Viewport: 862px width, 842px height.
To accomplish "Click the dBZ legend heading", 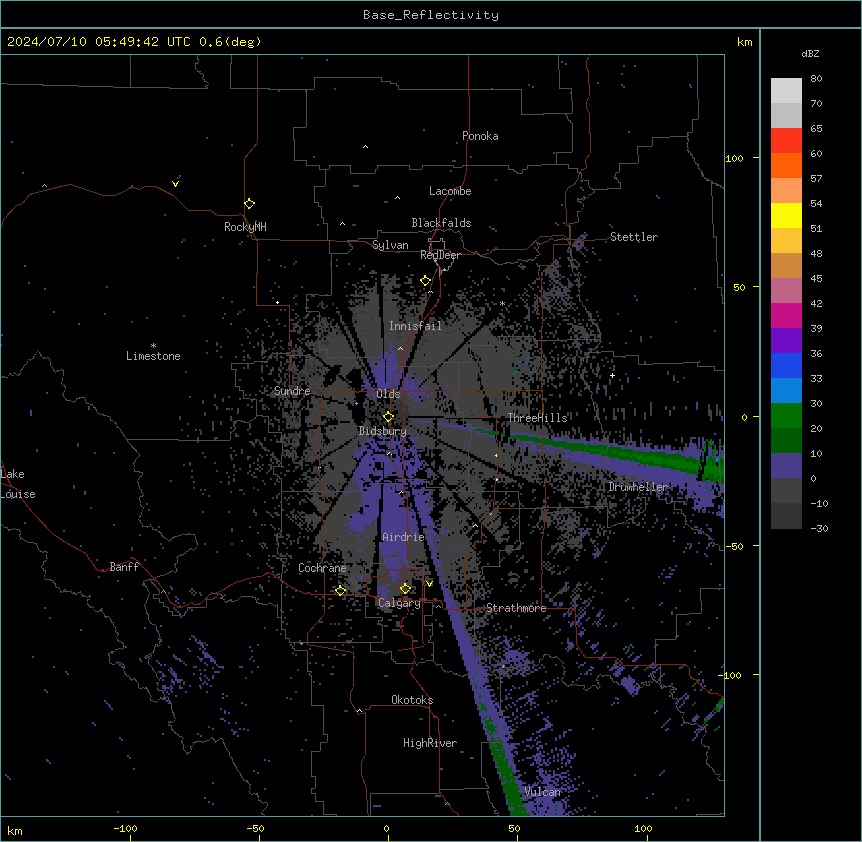I will 810,53.
